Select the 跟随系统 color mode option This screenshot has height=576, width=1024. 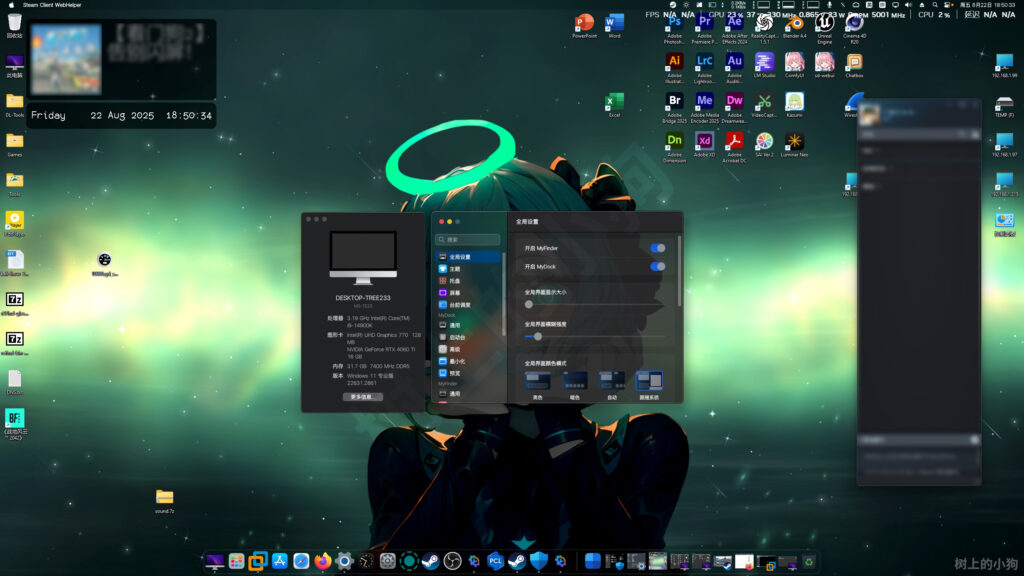[x=649, y=384]
